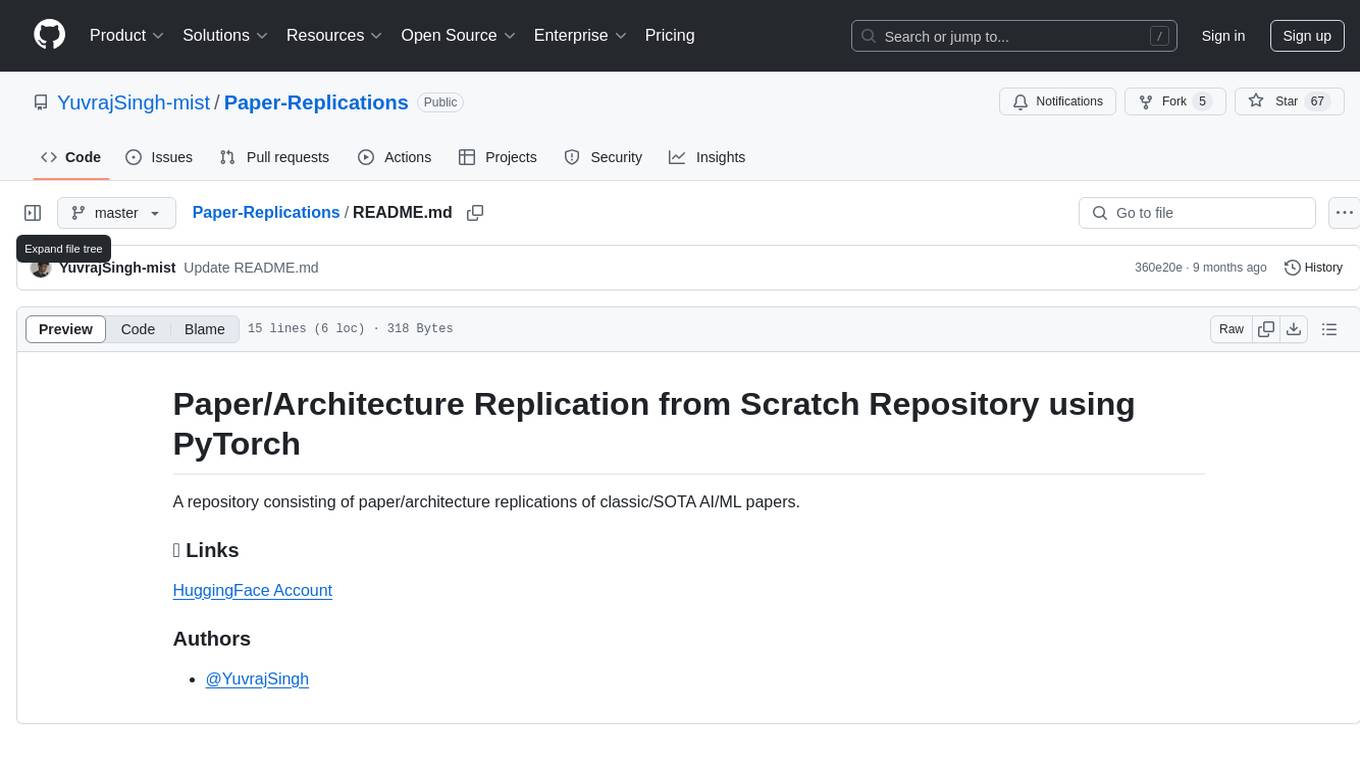Click the Star count 67
Image resolution: width=1360 pixels, height=764 pixels.
tap(1317, 102)
